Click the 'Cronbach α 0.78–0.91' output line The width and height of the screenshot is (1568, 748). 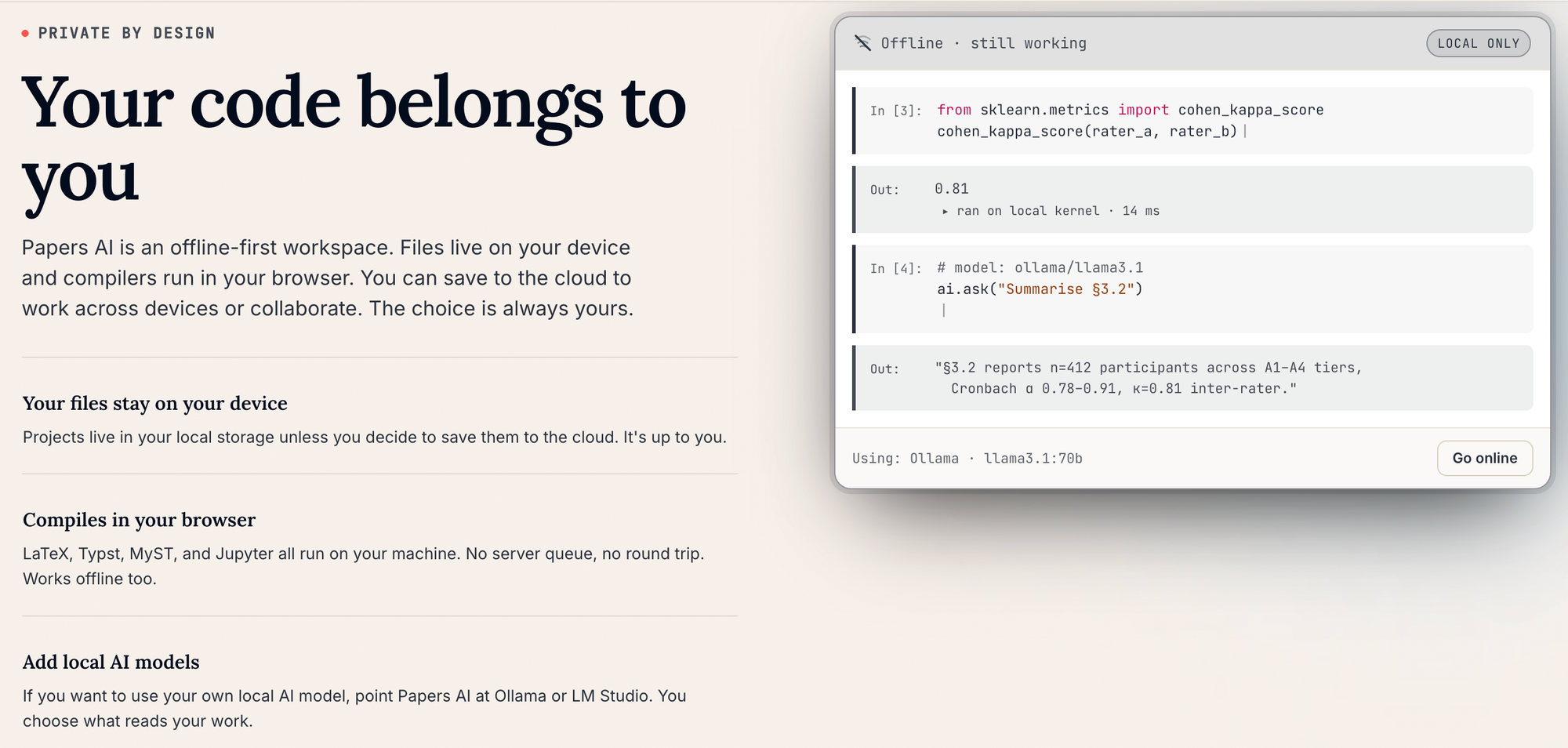click(1123, 388)
